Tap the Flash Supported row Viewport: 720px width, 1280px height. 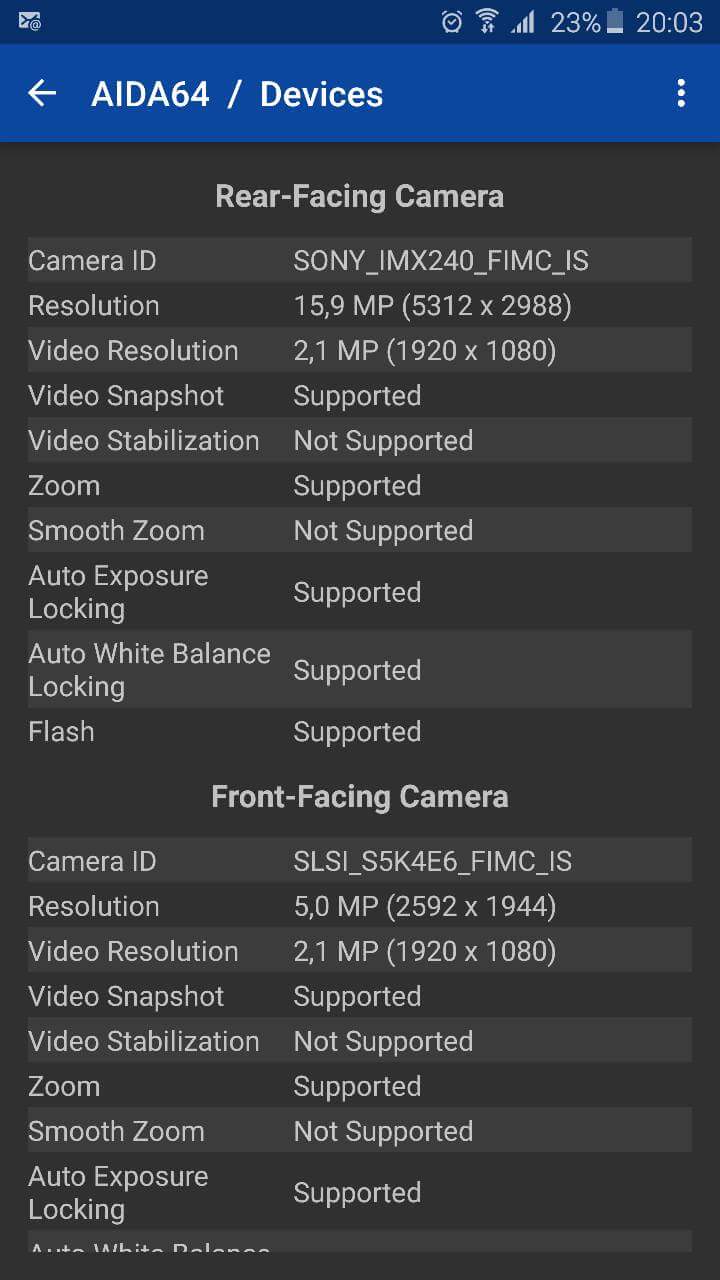(360, 732)
